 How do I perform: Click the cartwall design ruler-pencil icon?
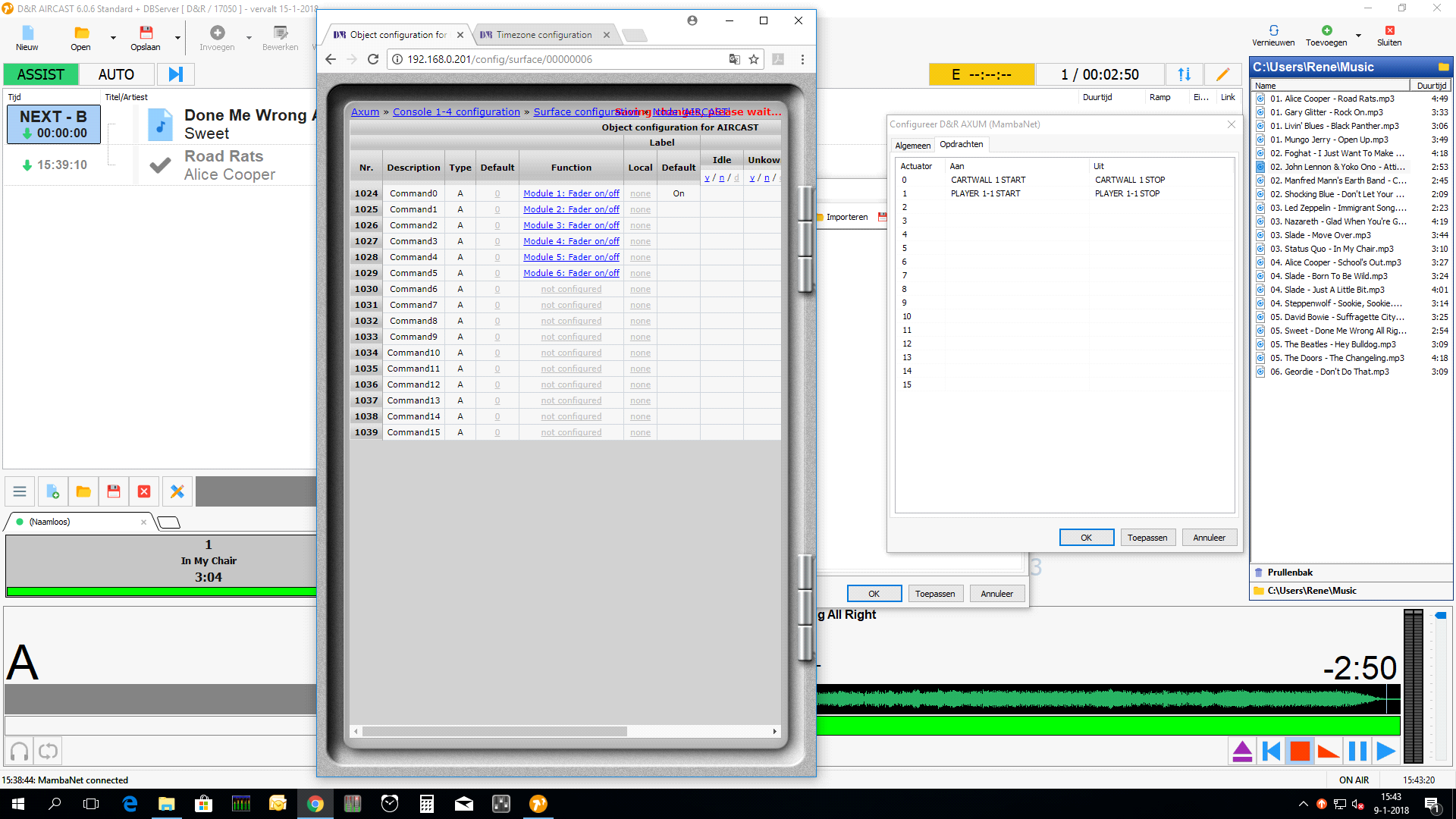(177, 491)
